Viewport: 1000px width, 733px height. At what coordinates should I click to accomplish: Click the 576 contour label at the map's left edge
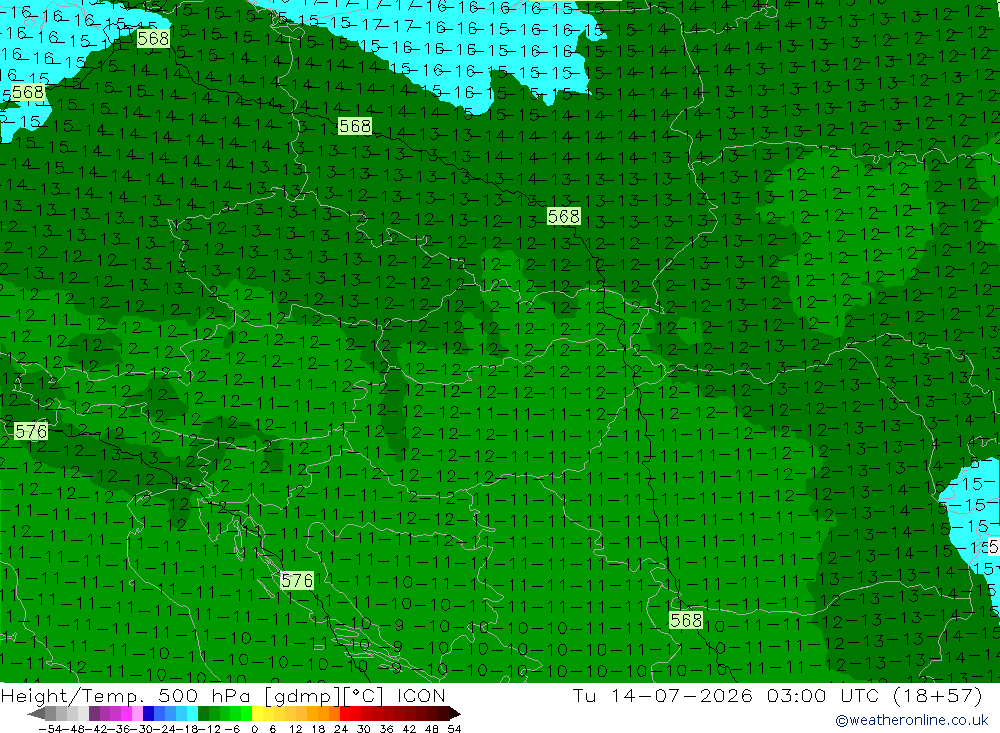point(31,431)
